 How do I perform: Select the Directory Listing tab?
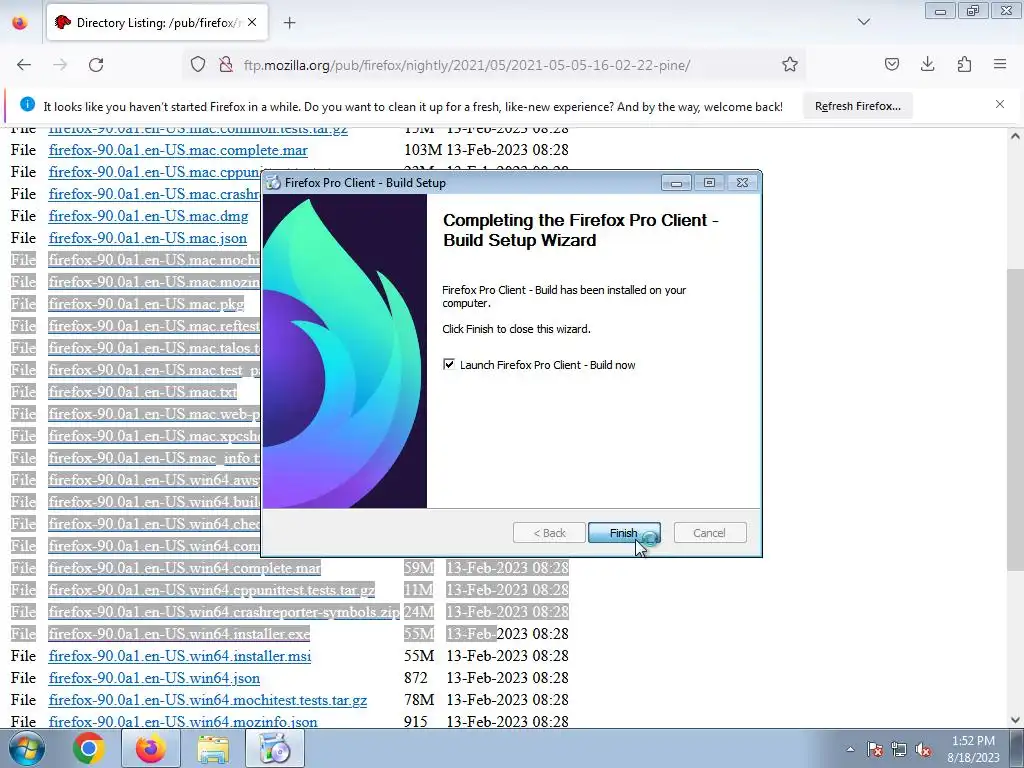coord(157,23)
